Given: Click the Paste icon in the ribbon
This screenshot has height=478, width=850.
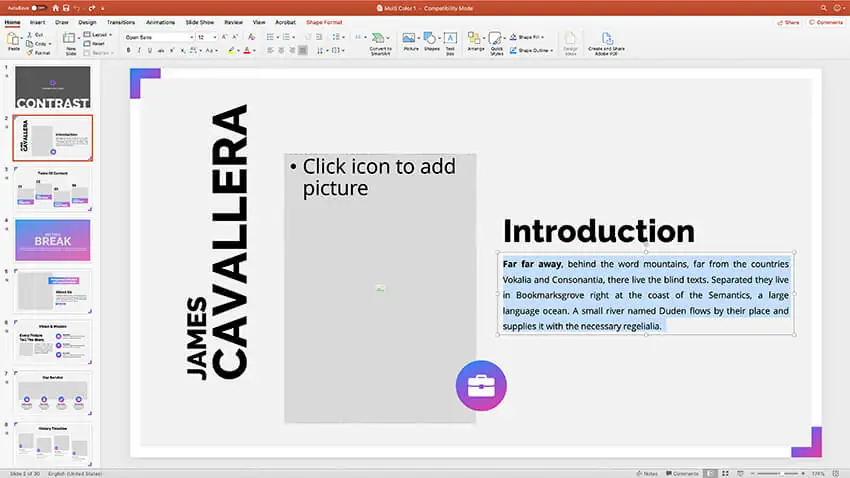Looking at the screenshot, I should click(14, 40).
